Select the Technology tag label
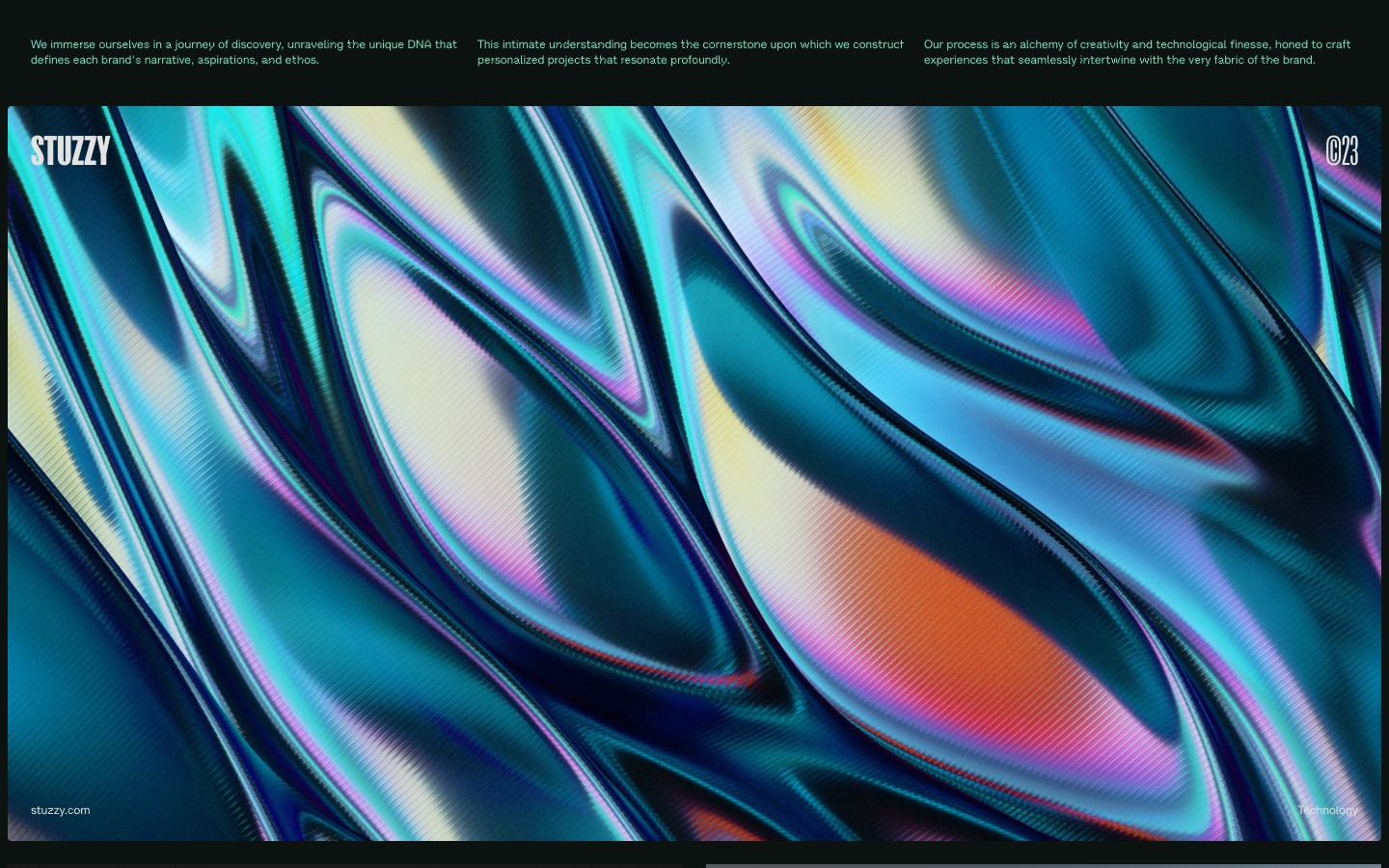Viewport: 1389px width, 868px height. [1327, 810]
